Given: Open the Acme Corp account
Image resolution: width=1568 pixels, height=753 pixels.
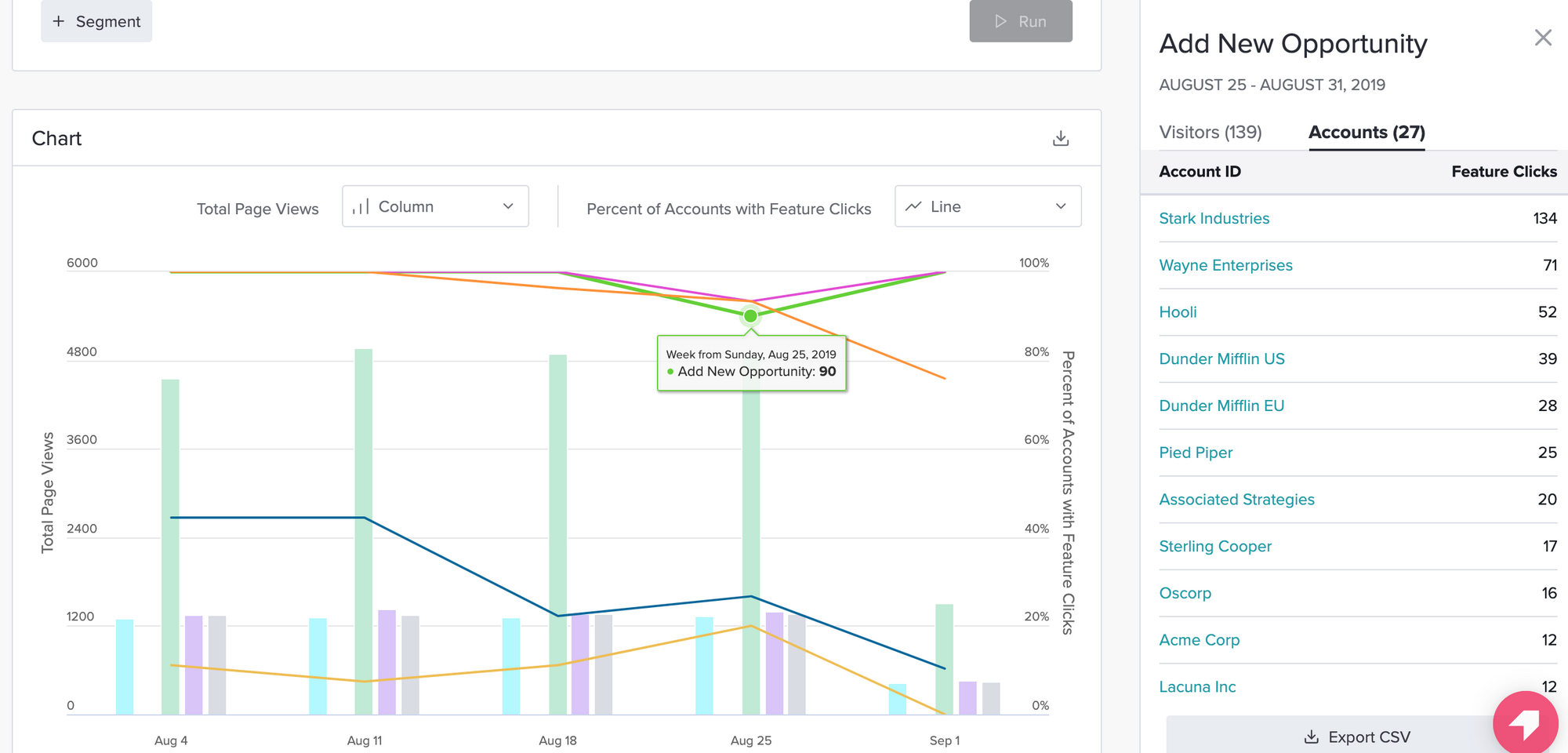Looking at the screenshot, I should click(x=1199, y=640).
